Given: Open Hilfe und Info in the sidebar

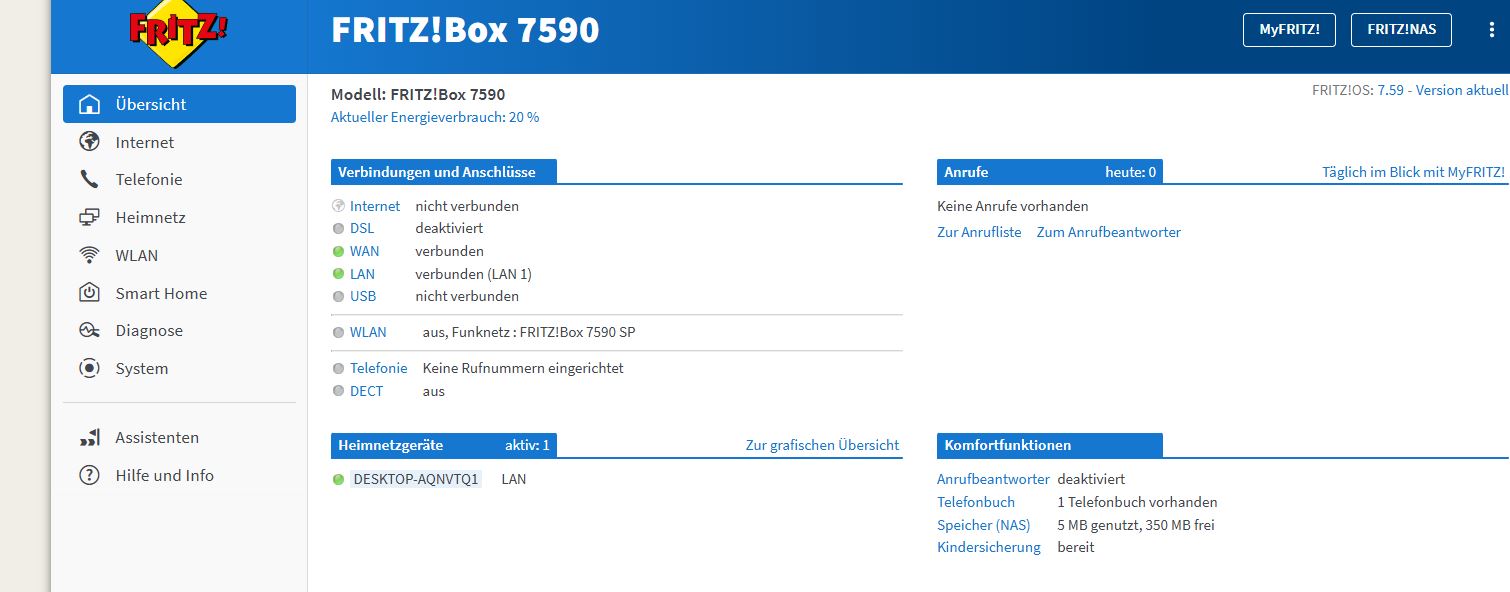Looking at the screenshot, I should click(179, 475).
